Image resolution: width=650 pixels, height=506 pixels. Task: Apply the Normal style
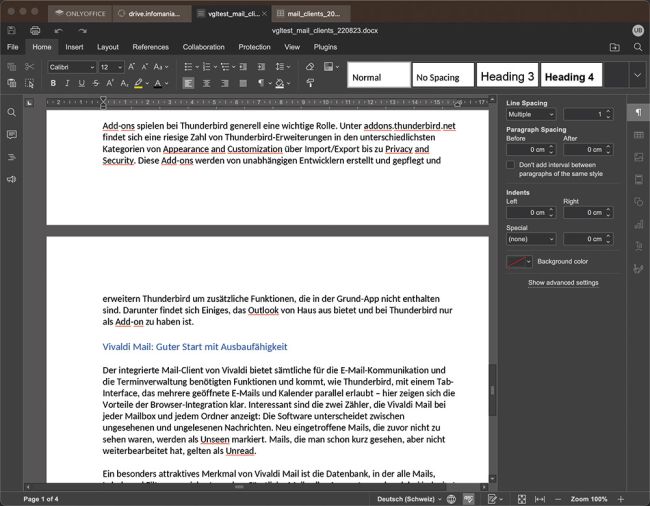pyautogui.click(x=379, y=75)
